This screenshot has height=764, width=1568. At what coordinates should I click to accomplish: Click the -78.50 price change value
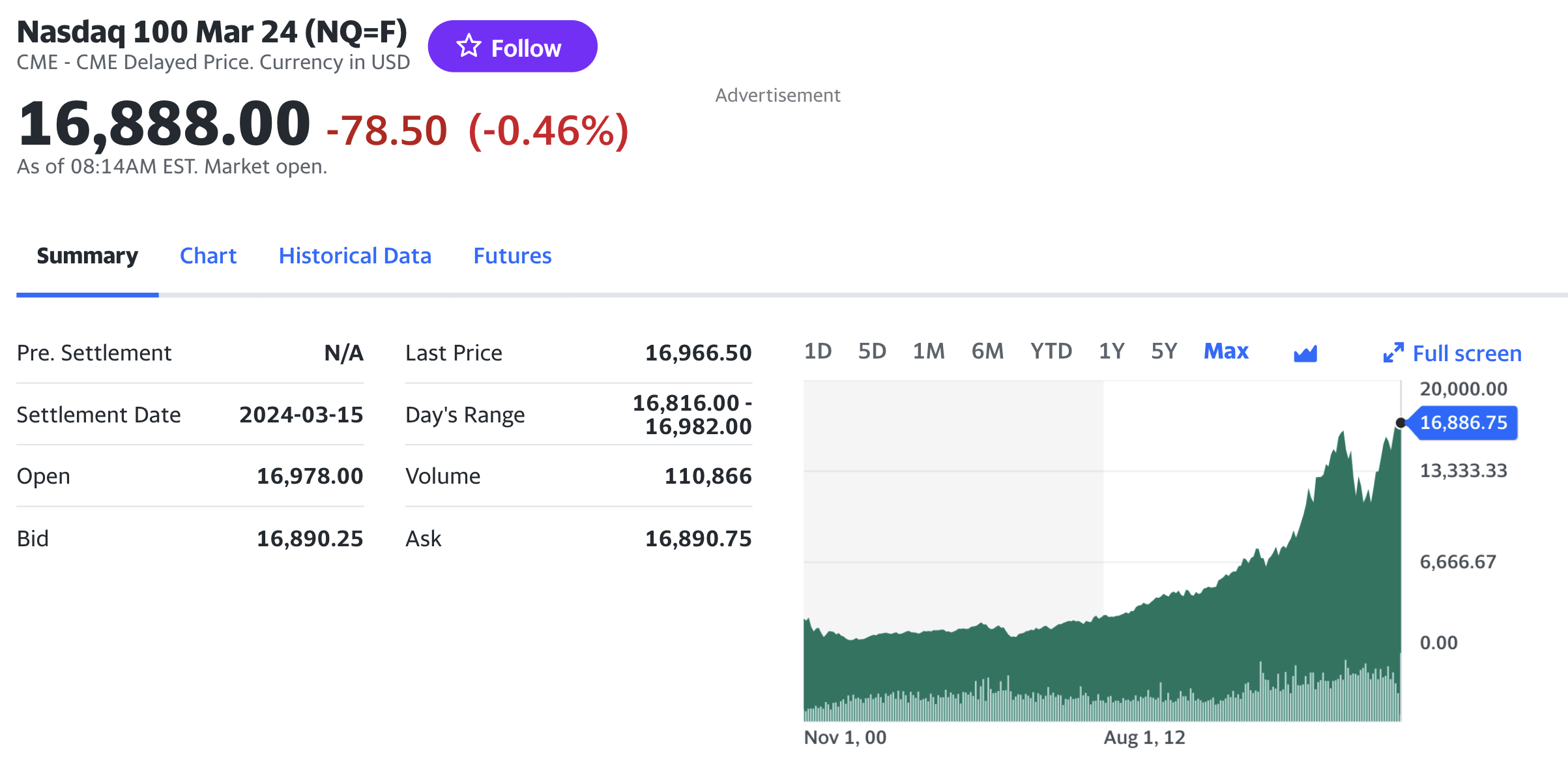[x=386, y=130]
